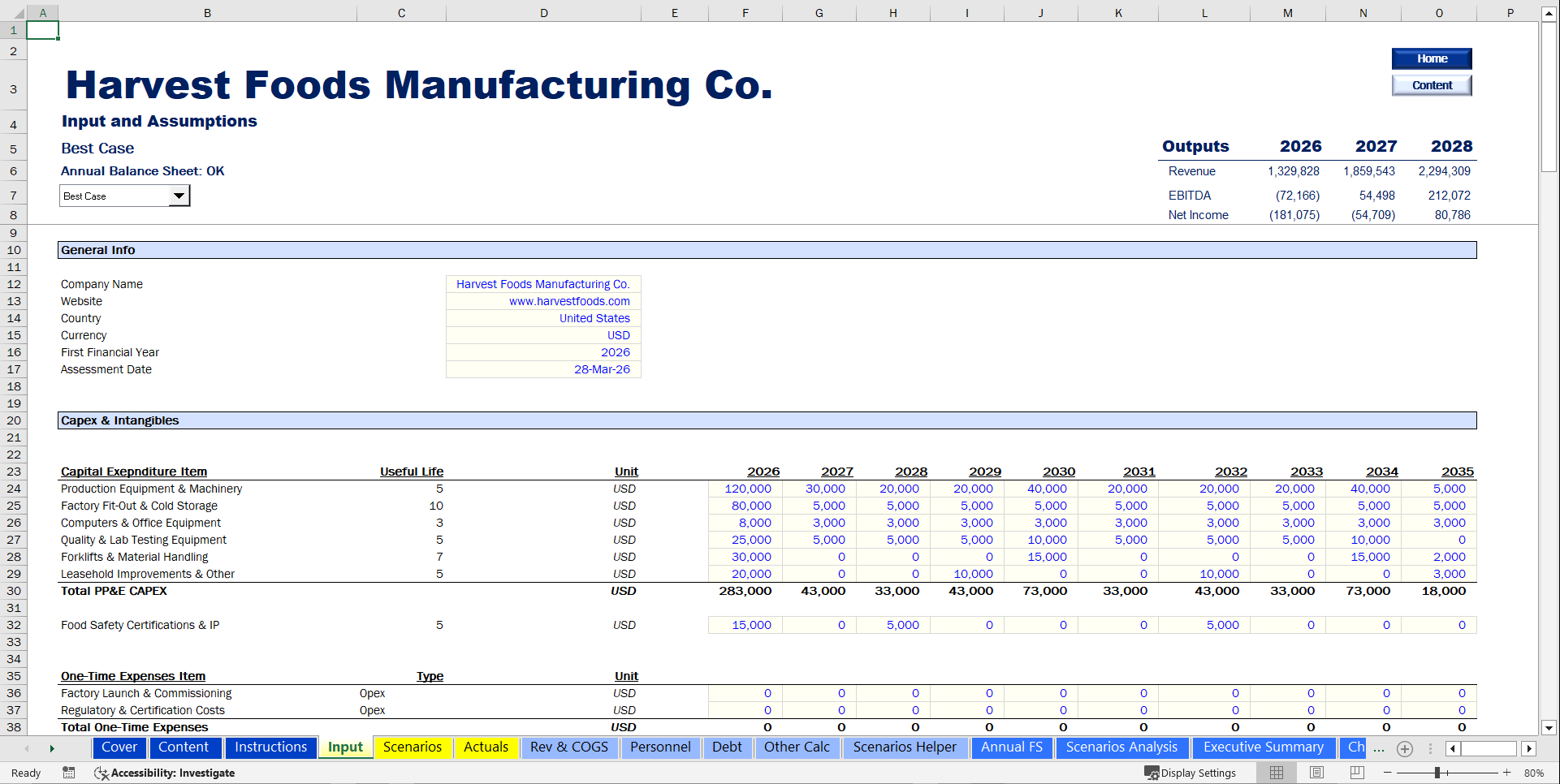Open the Best Case scenario dropdown
Screen dimensions: 1560x784
(179, 195)
